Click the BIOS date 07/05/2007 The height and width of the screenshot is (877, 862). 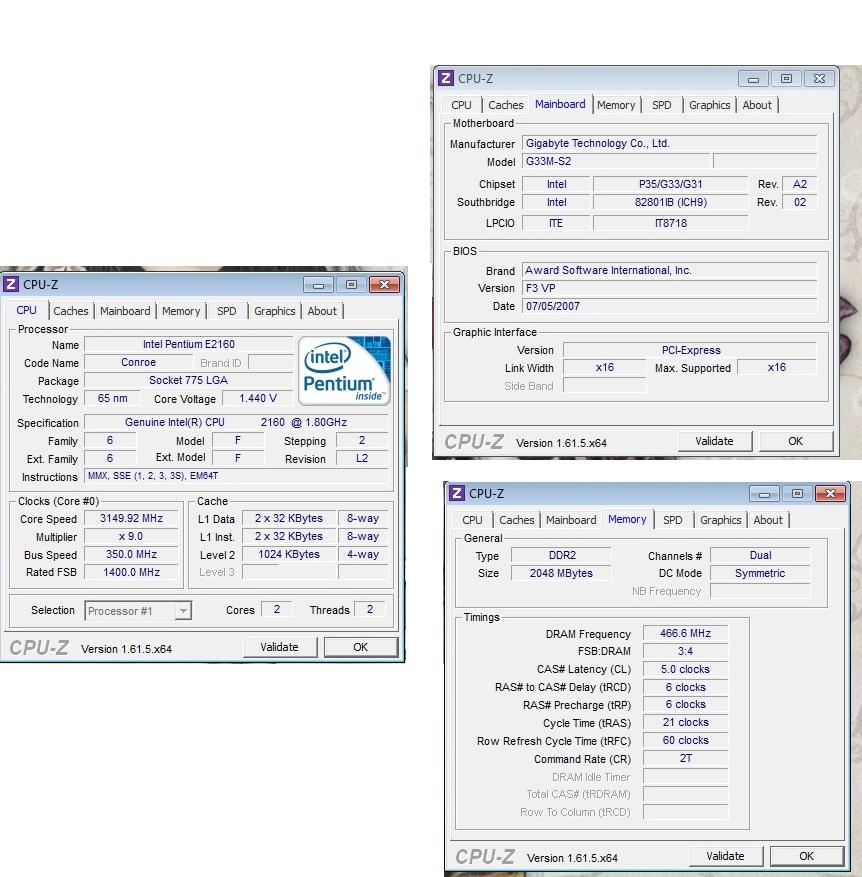click(x=670, y=306)
